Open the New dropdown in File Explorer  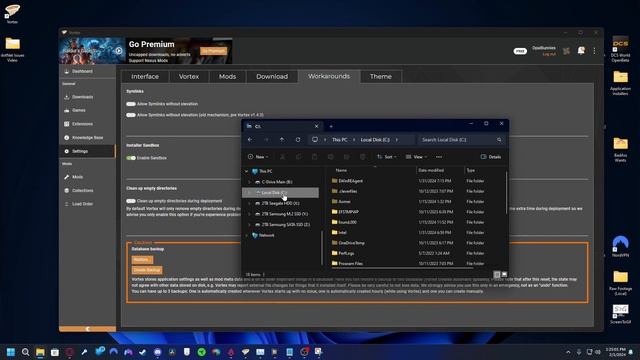tap(258, 157)
